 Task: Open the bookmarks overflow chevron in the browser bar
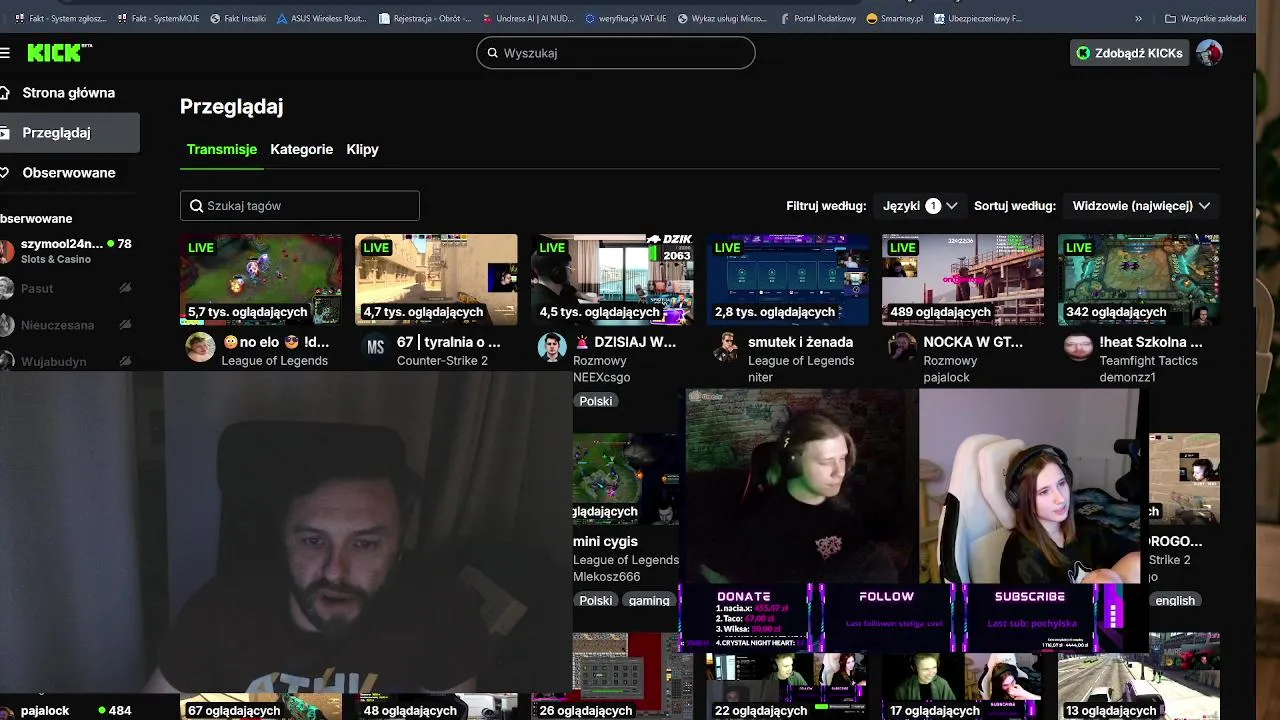(1138, 18)
